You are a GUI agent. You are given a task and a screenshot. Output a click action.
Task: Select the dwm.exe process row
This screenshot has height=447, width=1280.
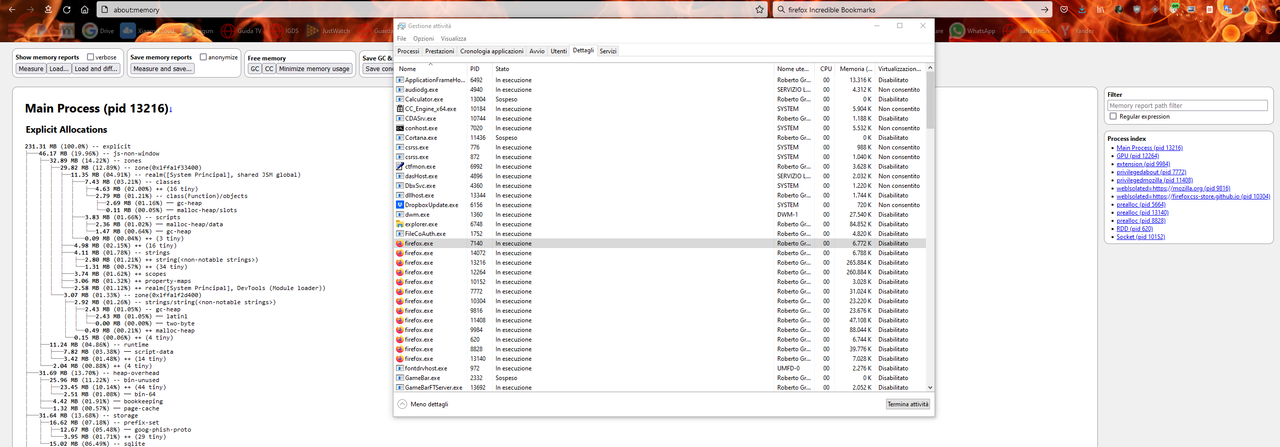tap(660, 214)
